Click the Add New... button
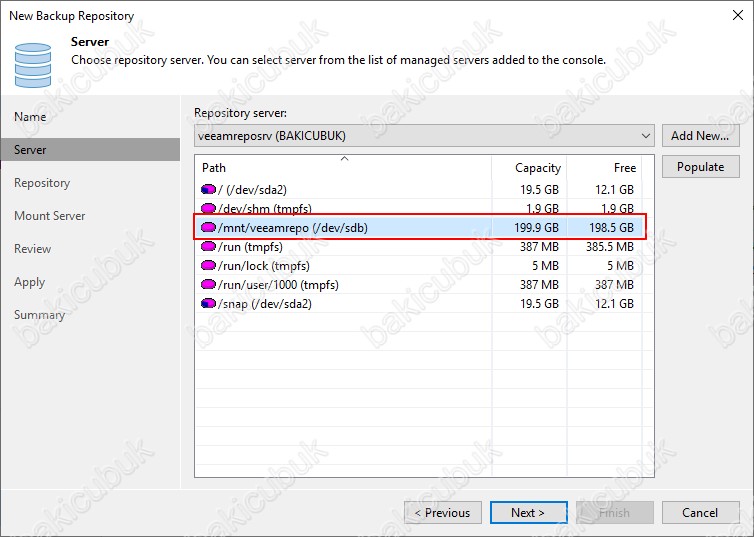The width and height of the screenshot is (754, 537). (x=701, y=136)
